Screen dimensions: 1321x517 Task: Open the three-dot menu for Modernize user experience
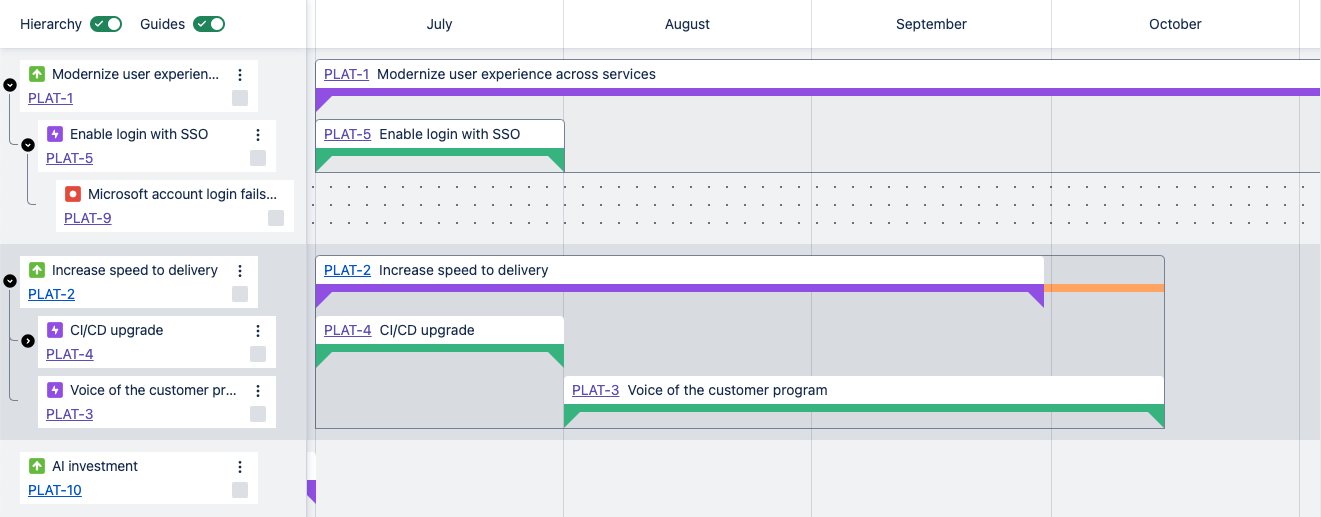pyautogui.click(x=240, y=75)
